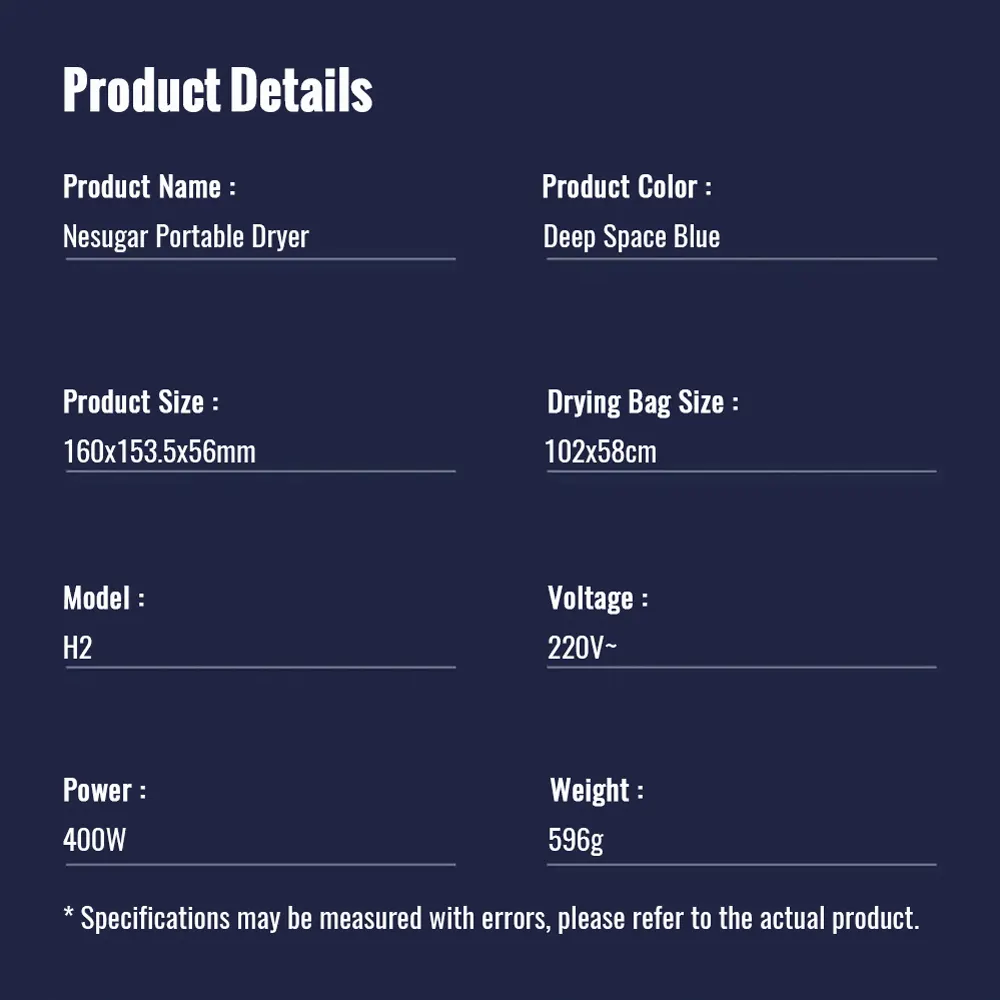The height and width of the screenshot is (1000, 1000).
Task: Select the Power label
Action: [104, 790]
